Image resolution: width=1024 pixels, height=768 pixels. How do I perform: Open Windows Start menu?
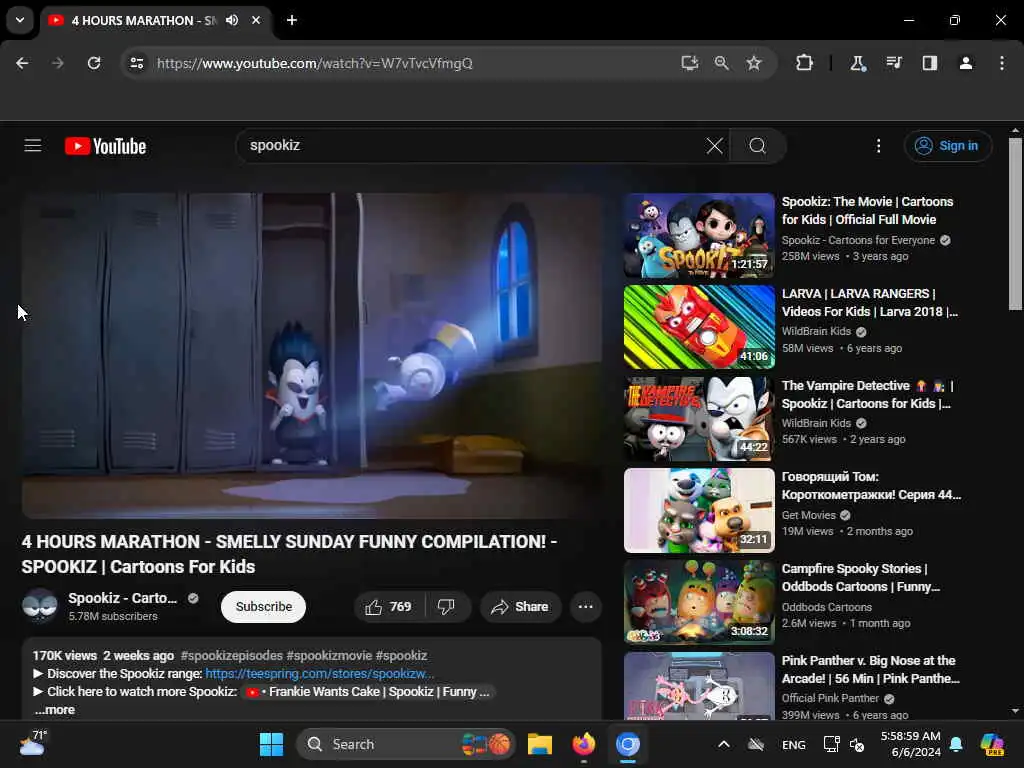(x=271, y=744)
